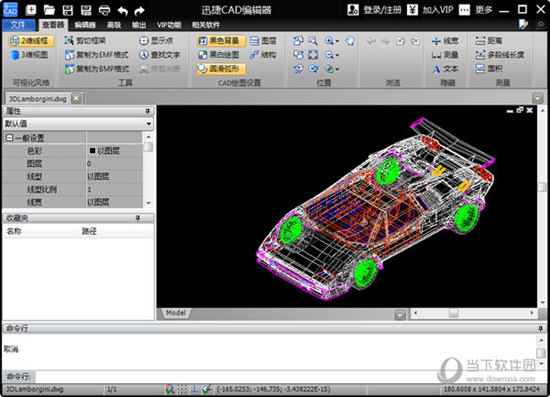This screenshot has width=550, height=397.
Task: Pin the 命令行 command line panel
Action: pos(541,329)
